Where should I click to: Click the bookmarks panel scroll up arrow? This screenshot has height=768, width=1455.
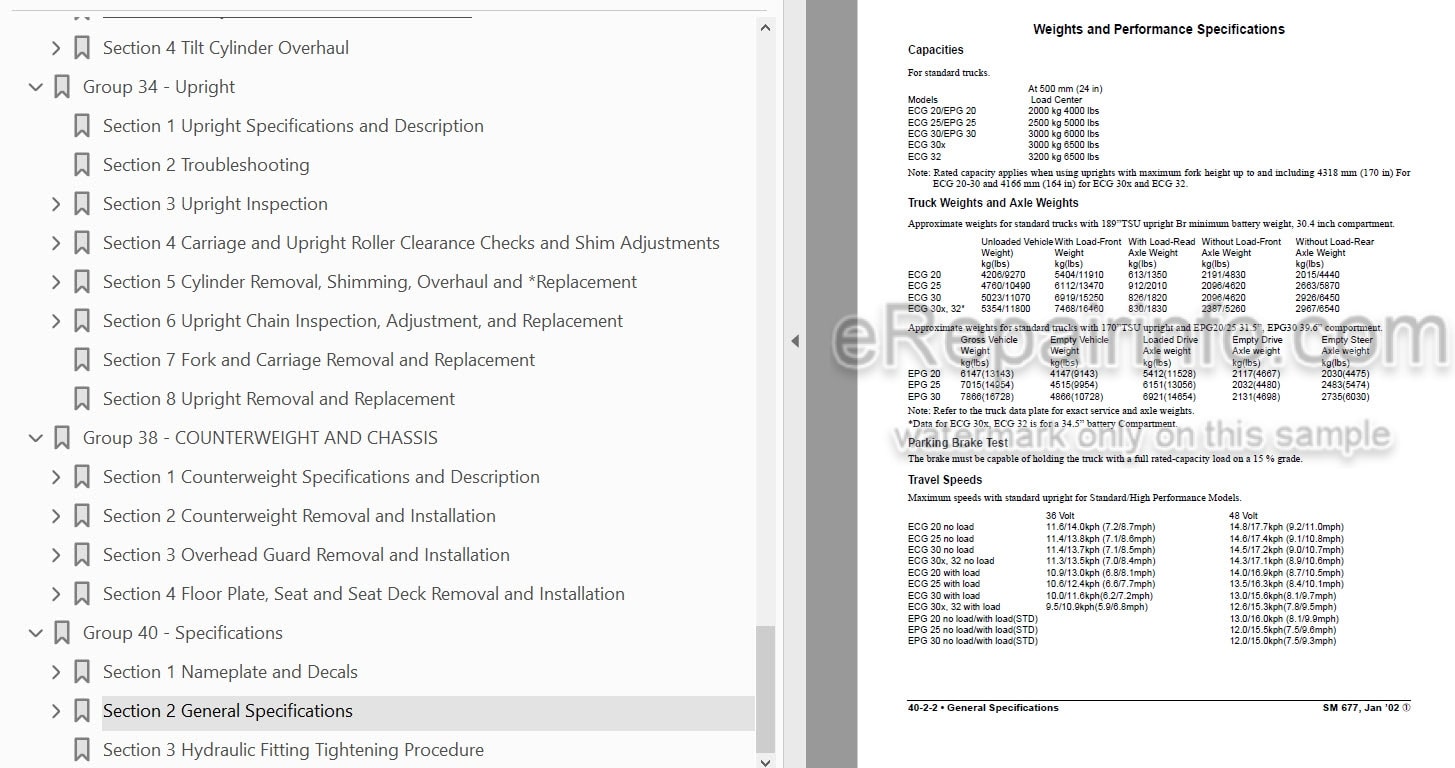click(x=766, y=28)
